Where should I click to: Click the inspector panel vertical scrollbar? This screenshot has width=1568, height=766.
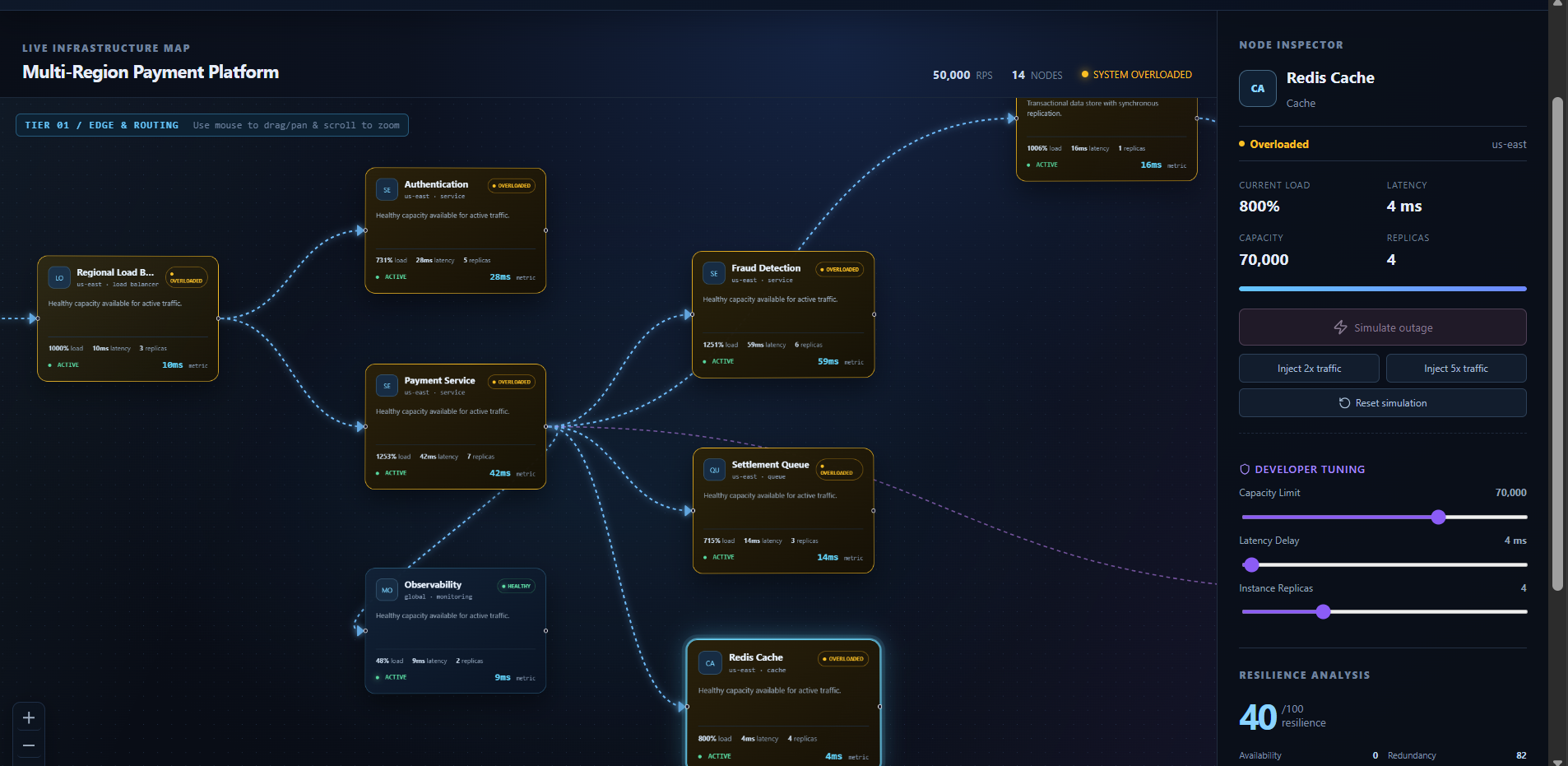click(1556, 344)
